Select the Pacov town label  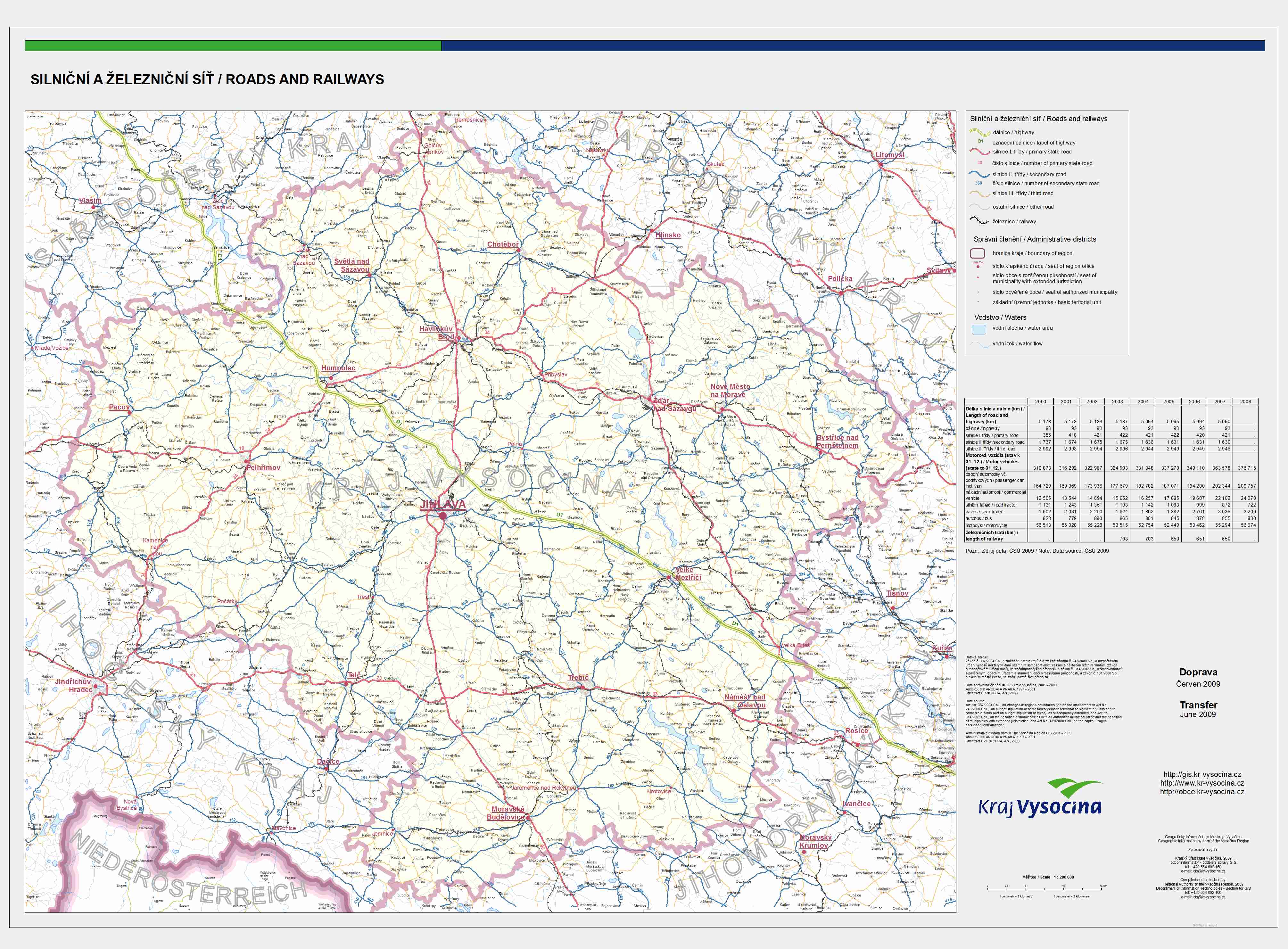(120, 407)
